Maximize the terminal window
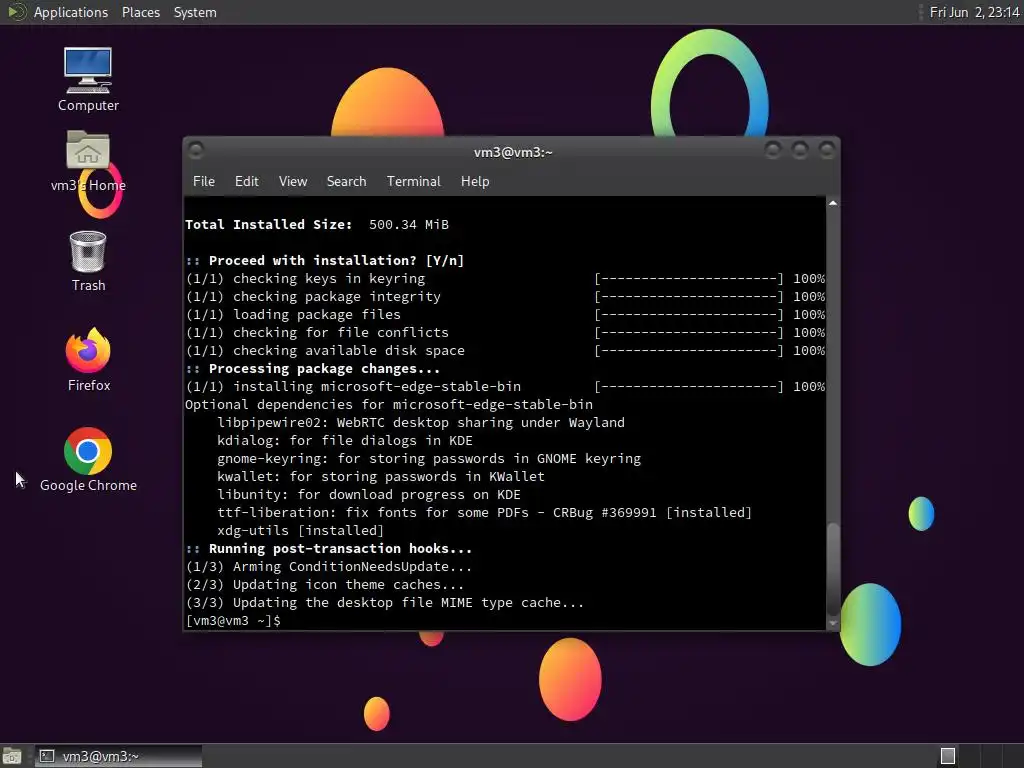Screen dimensions: 1024x768 tap(800, 151)
